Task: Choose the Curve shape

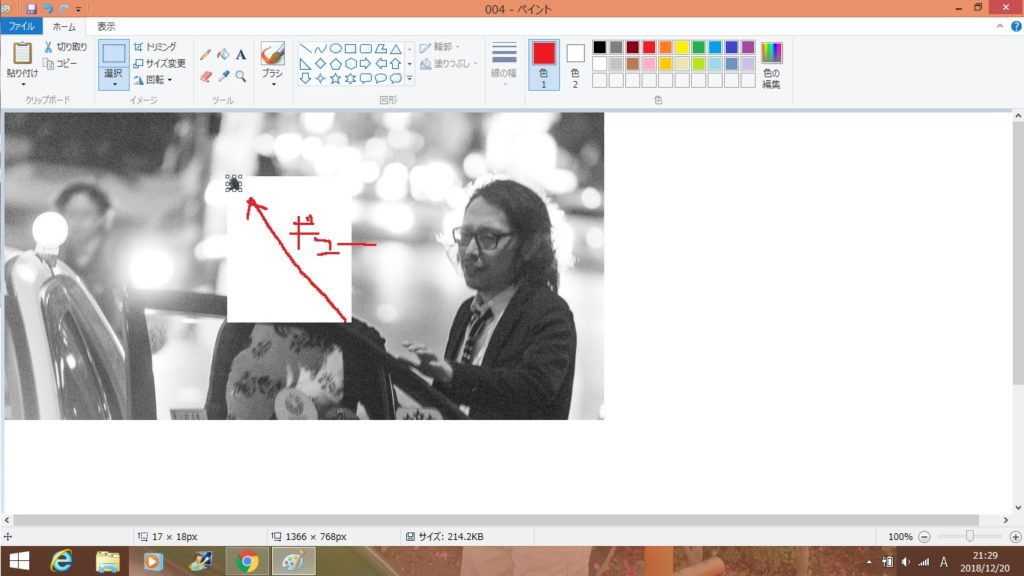Action: pyautogui.click(x=320, y=49)
